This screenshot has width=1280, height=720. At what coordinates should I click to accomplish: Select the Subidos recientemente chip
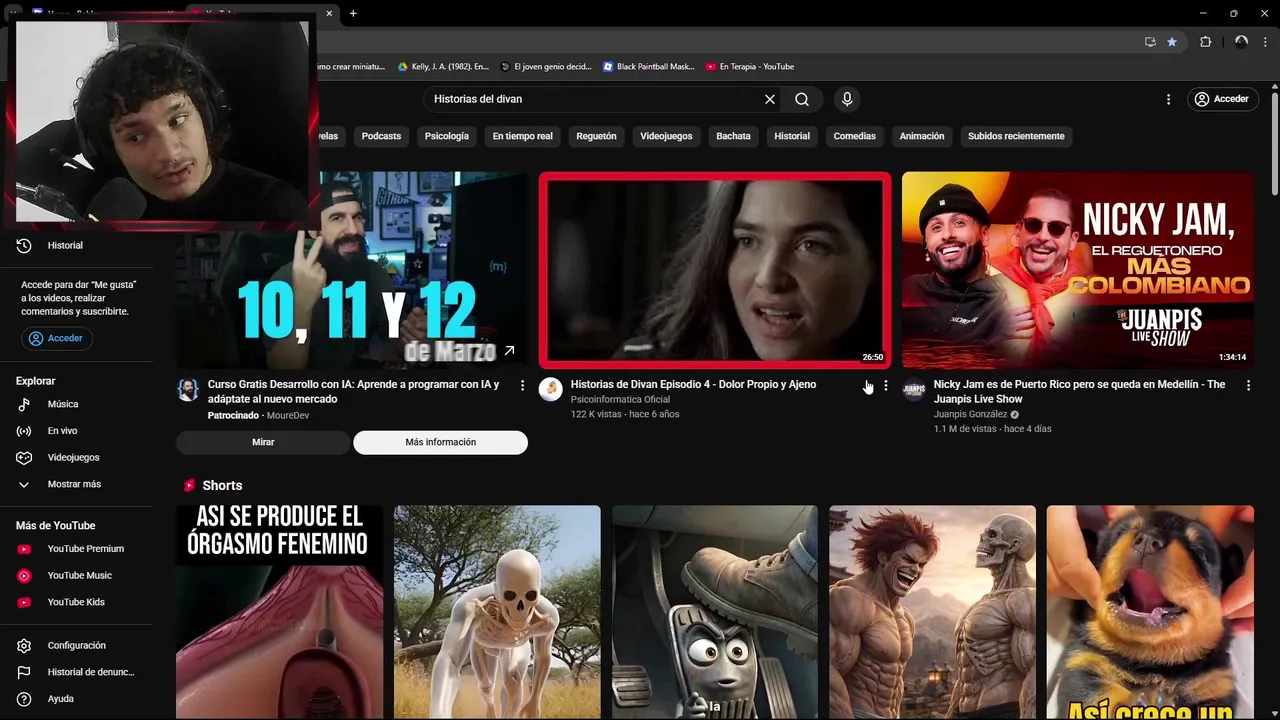[x=1016, y=136]
